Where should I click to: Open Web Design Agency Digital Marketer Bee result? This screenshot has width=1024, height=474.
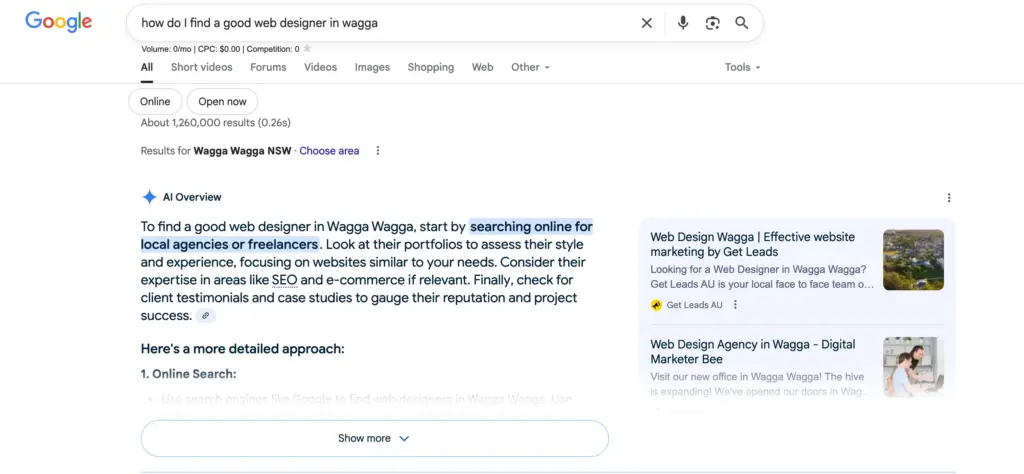[752, 351]
